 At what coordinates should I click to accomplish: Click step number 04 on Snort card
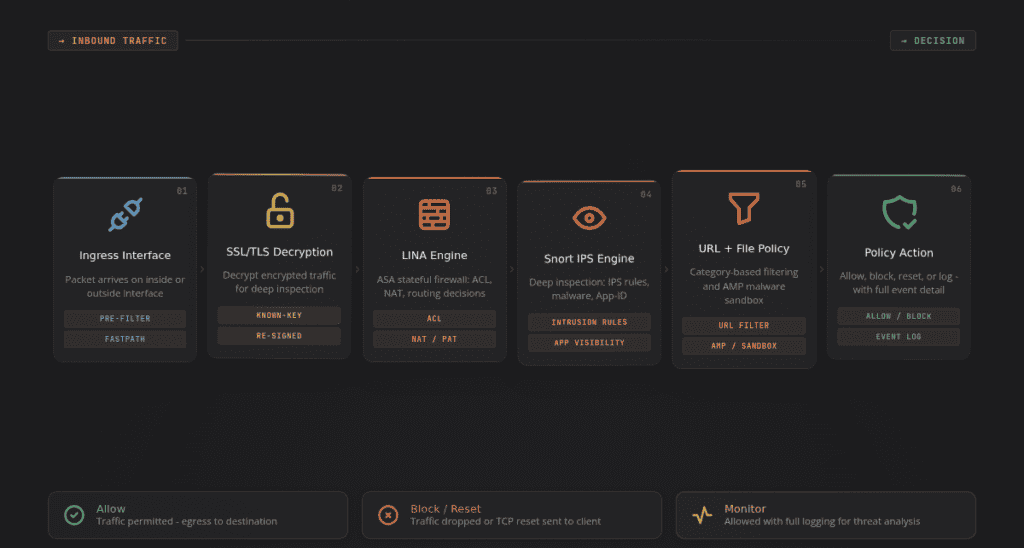coord(646,195)
